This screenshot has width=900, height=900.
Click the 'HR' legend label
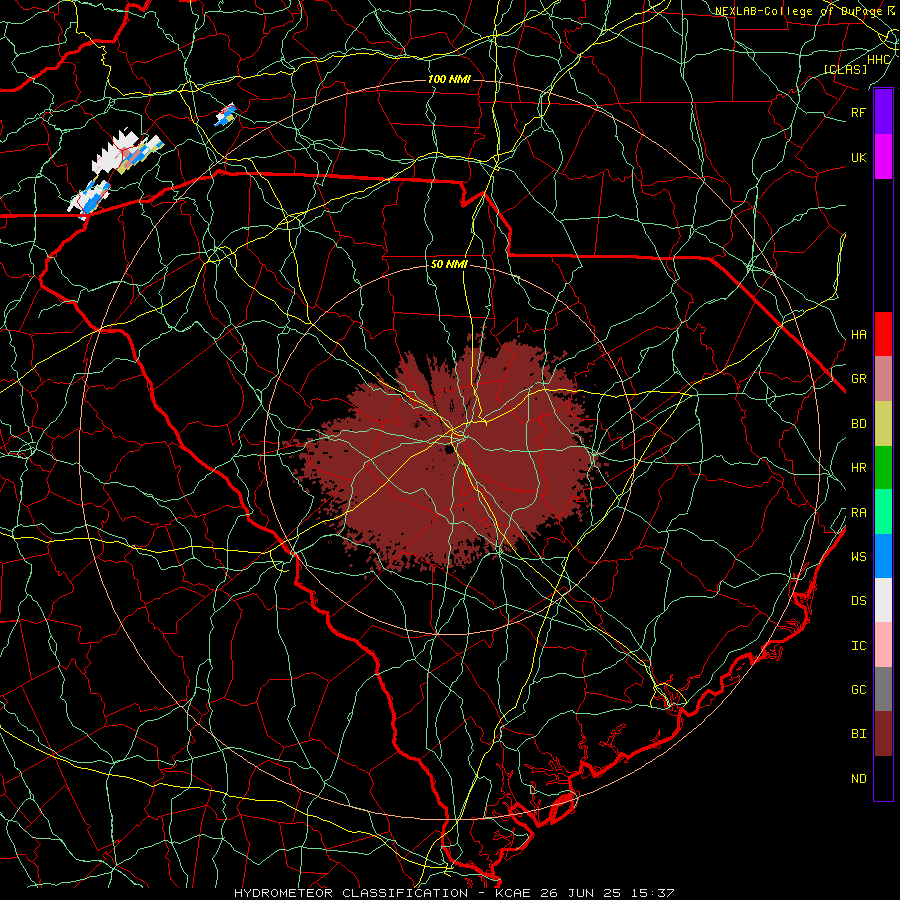click(858, 468)
